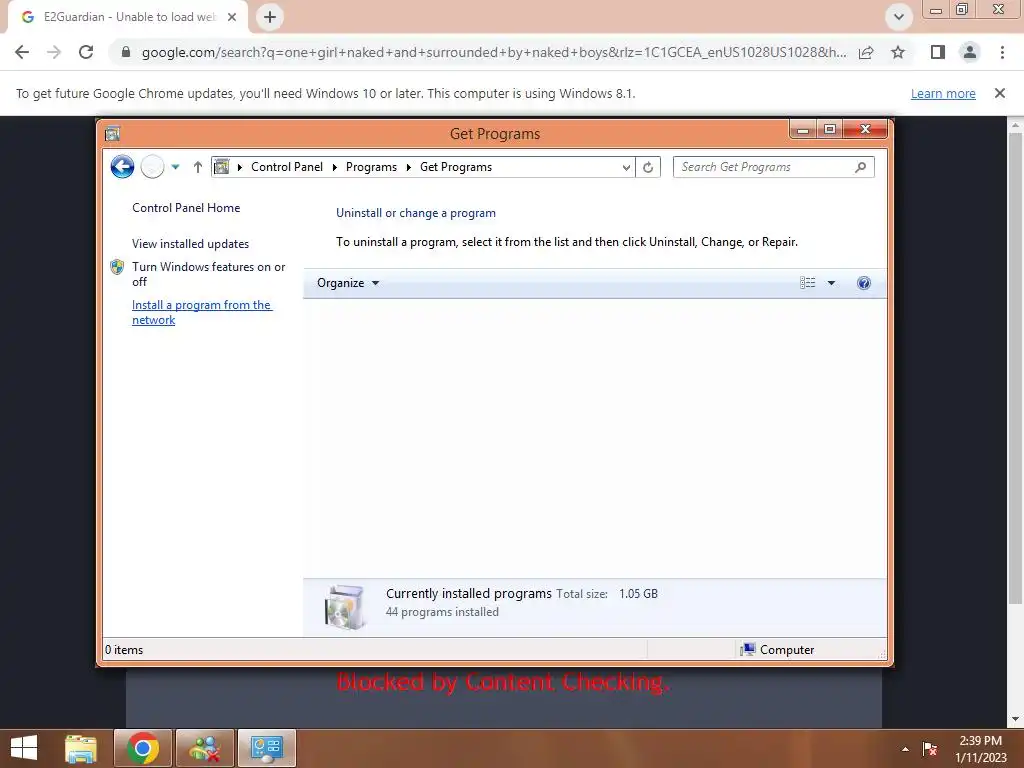The width and height of the screenshot is (1024, 768).
Task: Open File Explorer from taskbar
Action: click(x=81, y=748)
